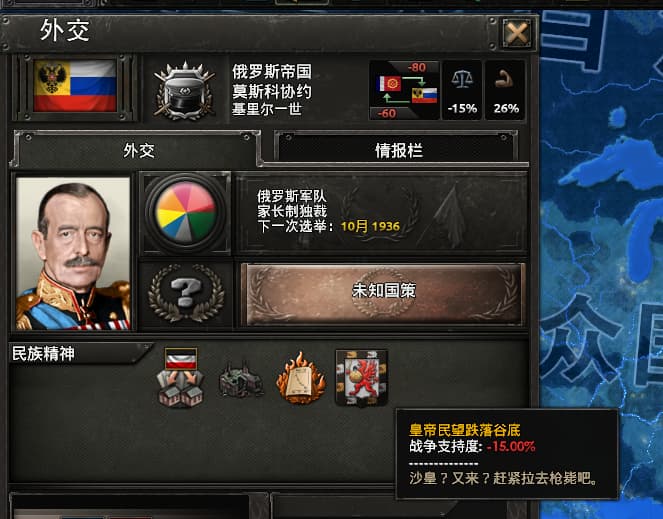Click the Russian Empire flag

[x=75, y=86]
